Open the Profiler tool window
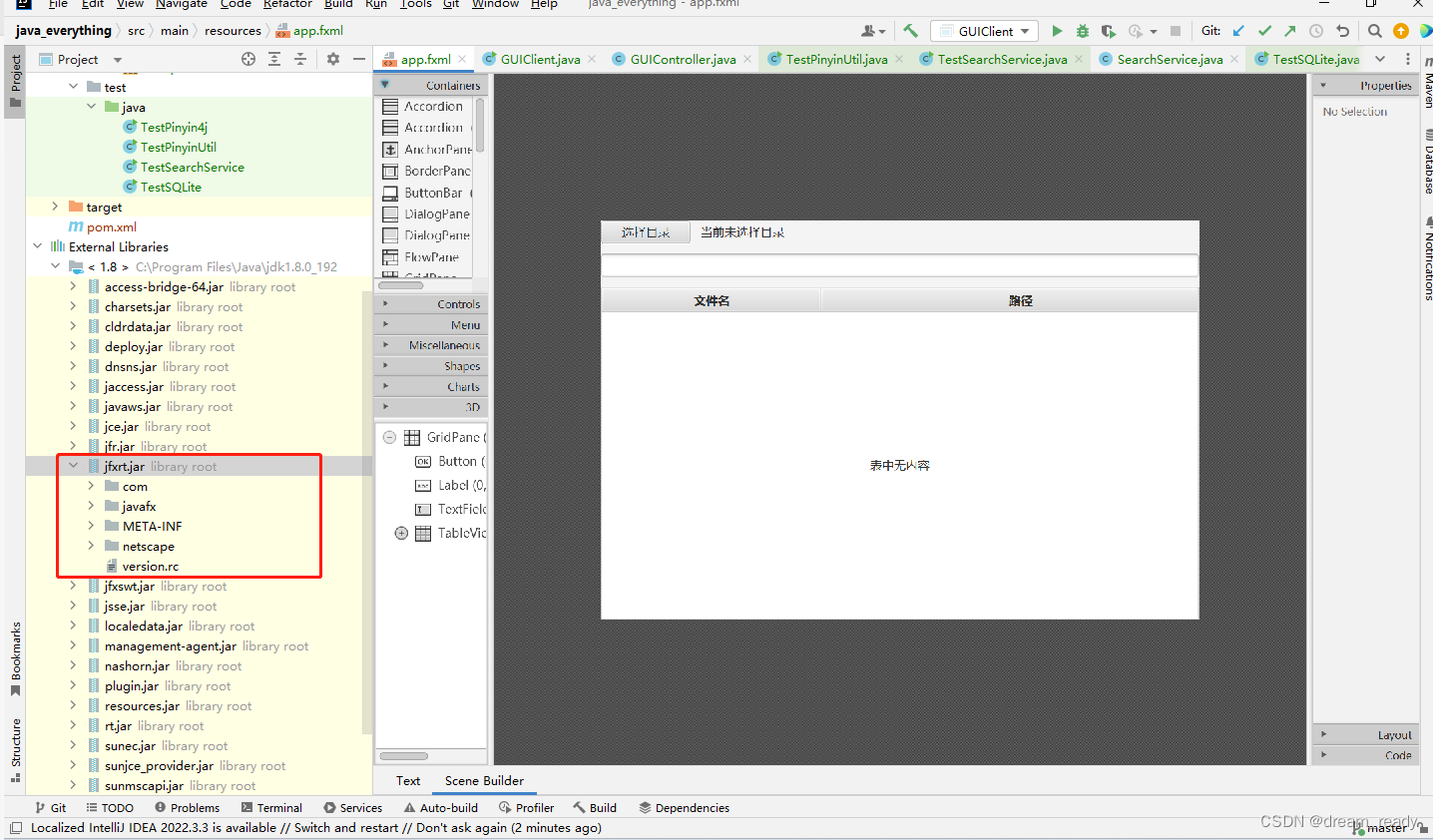This screenshot has width=1433, height=840. pyautogui.click(x=526, y=807)
